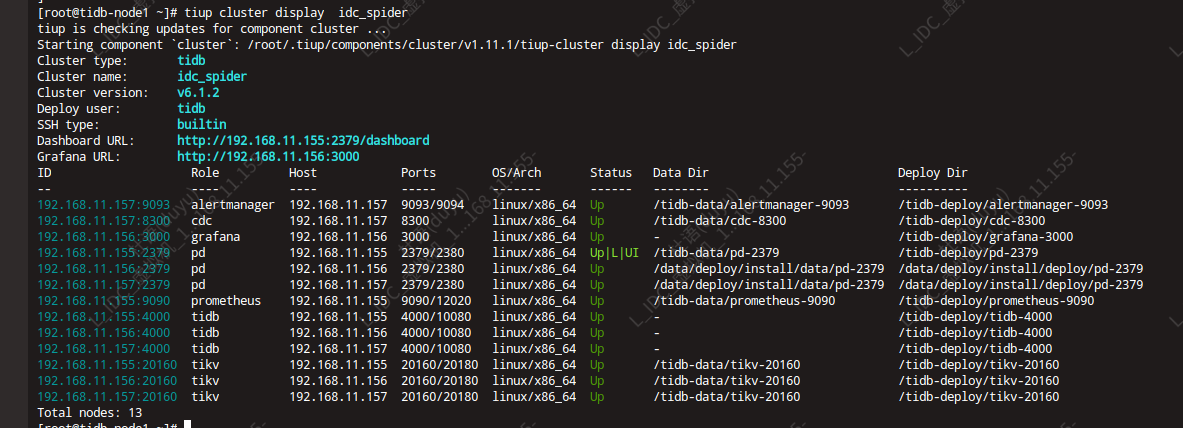1183x428 pixels.
Task: Click the host 192.168.11.156 in grafana row
Action: click(339, 236)
